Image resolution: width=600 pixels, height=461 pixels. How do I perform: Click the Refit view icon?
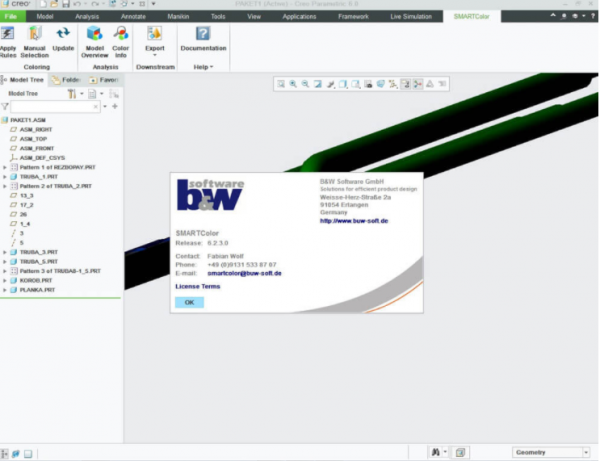(281, 84)
